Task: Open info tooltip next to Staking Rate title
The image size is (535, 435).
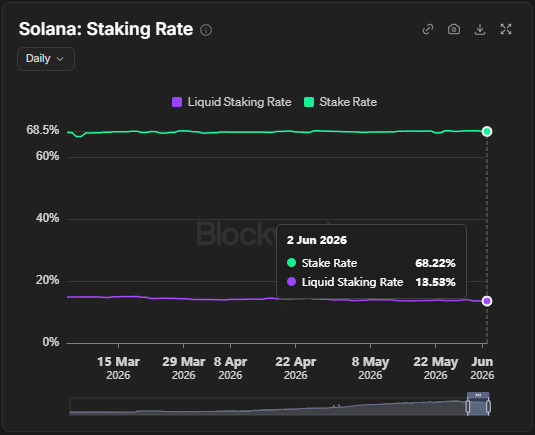Action: (206, 30)
